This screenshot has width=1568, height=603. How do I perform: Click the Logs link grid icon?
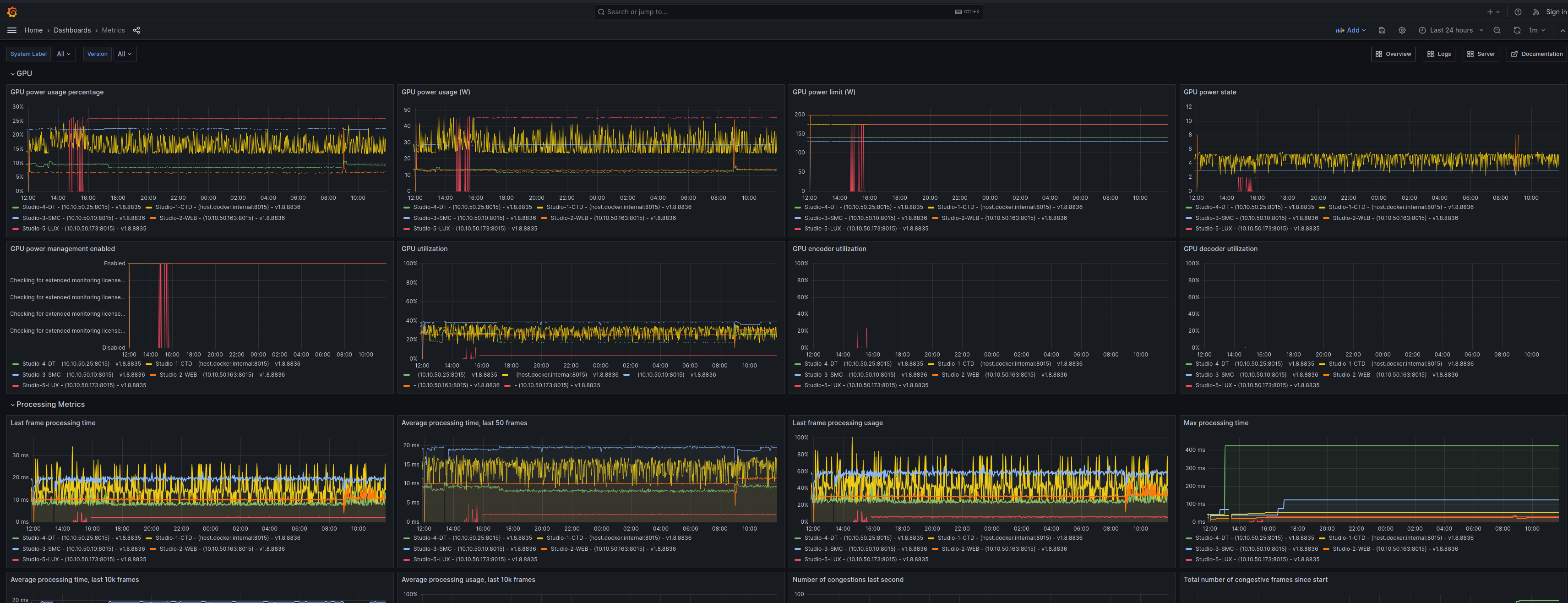pyautogui.click(x=1431, y=54)
